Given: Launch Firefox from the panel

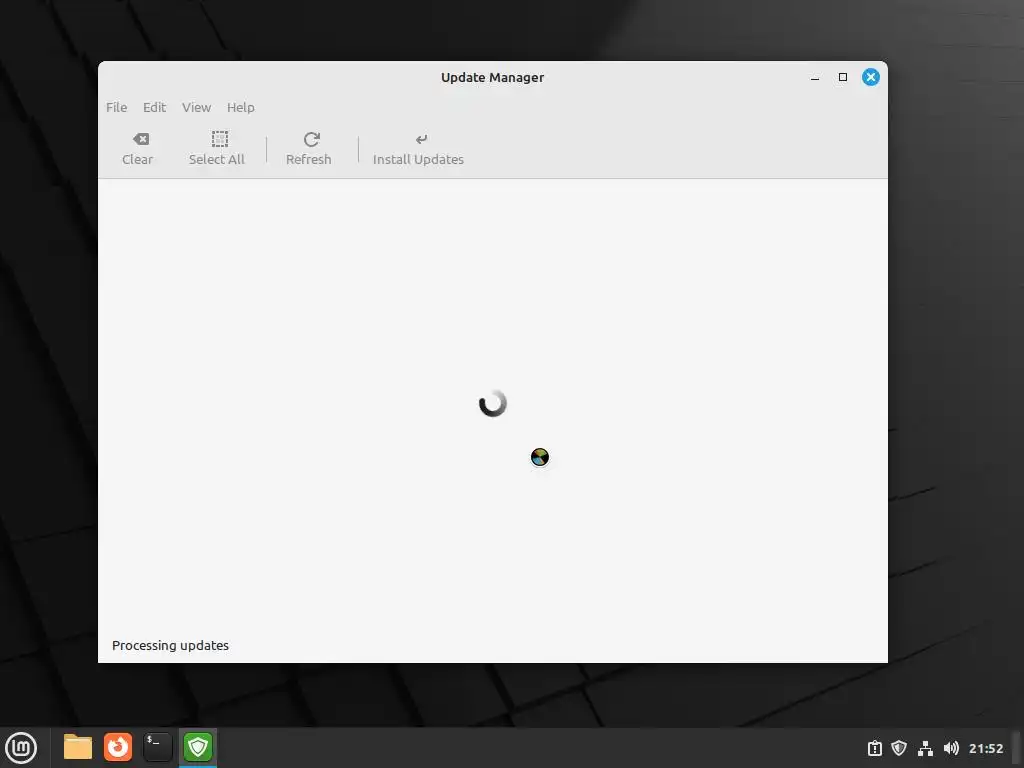Looking at the screenshot, I should tap(118, 747).
